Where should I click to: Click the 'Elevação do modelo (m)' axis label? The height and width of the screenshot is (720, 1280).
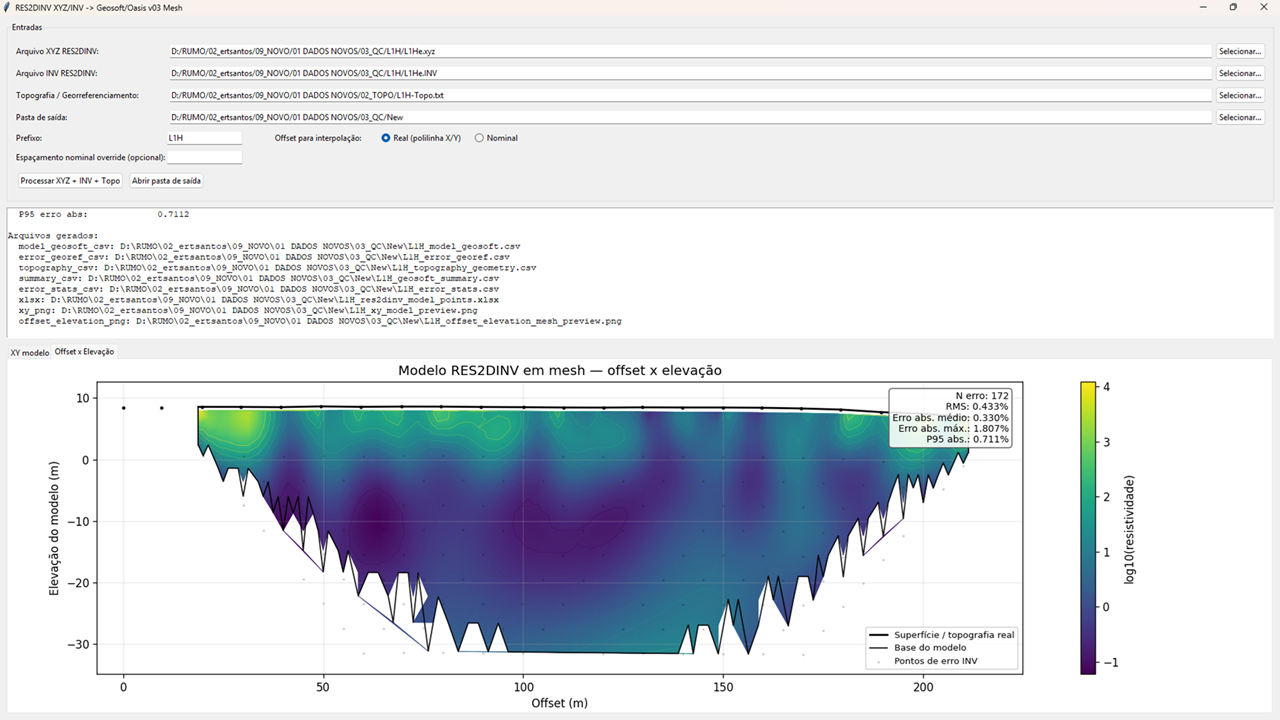[54, 526]
